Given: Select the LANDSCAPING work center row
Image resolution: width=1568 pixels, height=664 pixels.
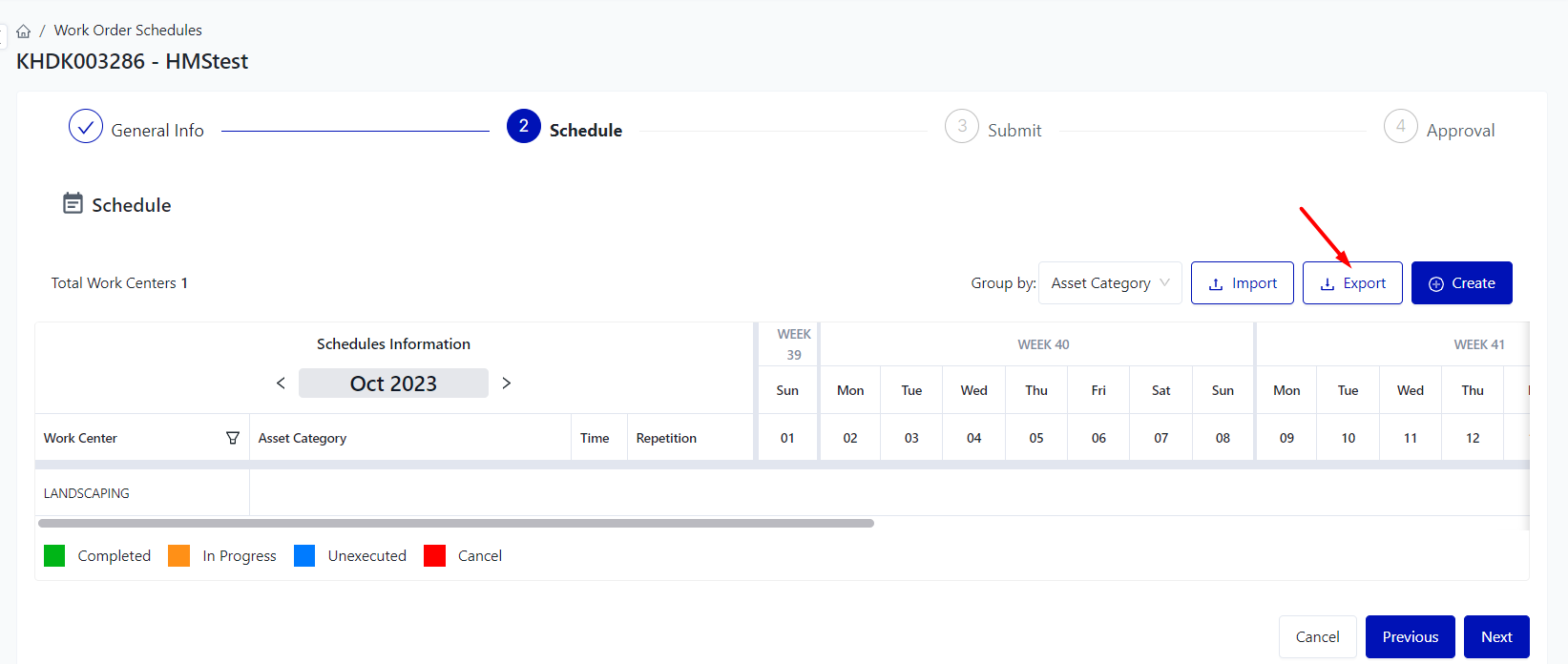Looking at the screenshot, I should click(x=87, y=493).
